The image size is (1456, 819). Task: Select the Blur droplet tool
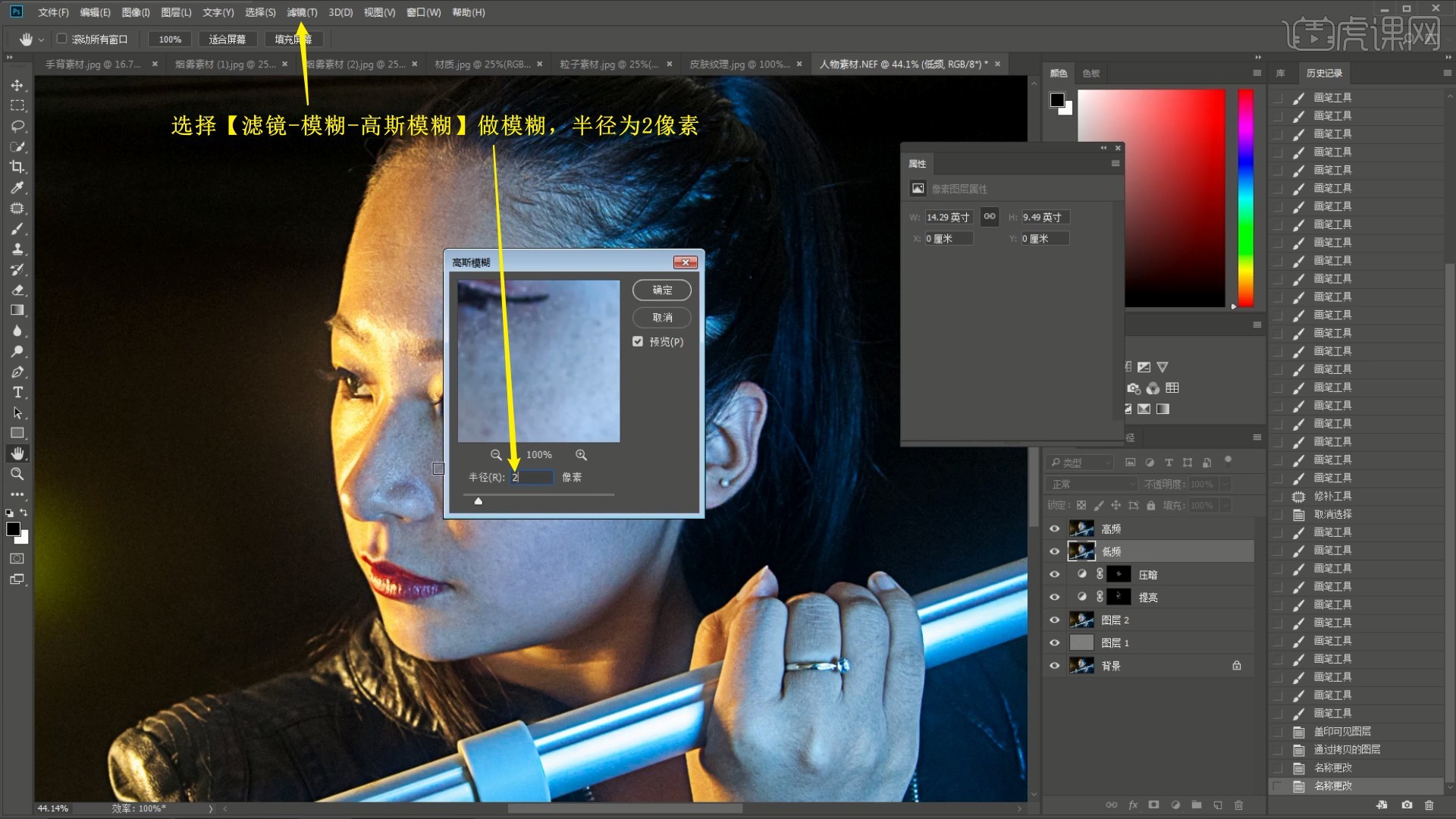(x=17, y=331)
